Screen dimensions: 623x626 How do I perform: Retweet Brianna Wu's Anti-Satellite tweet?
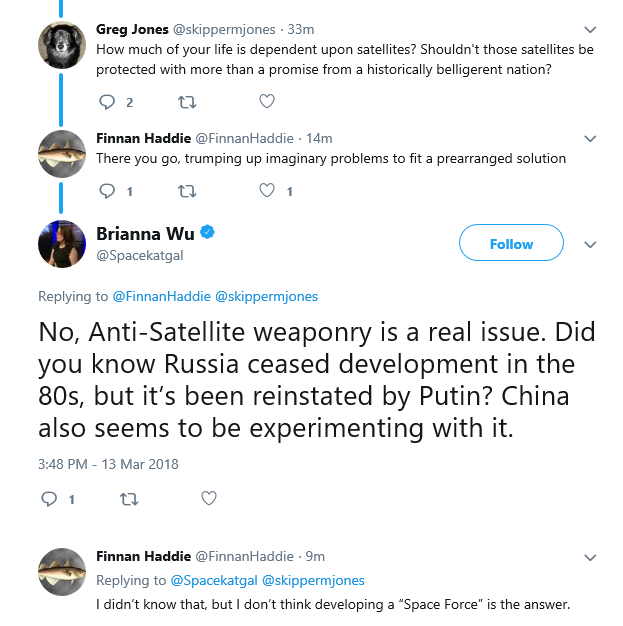129,499
